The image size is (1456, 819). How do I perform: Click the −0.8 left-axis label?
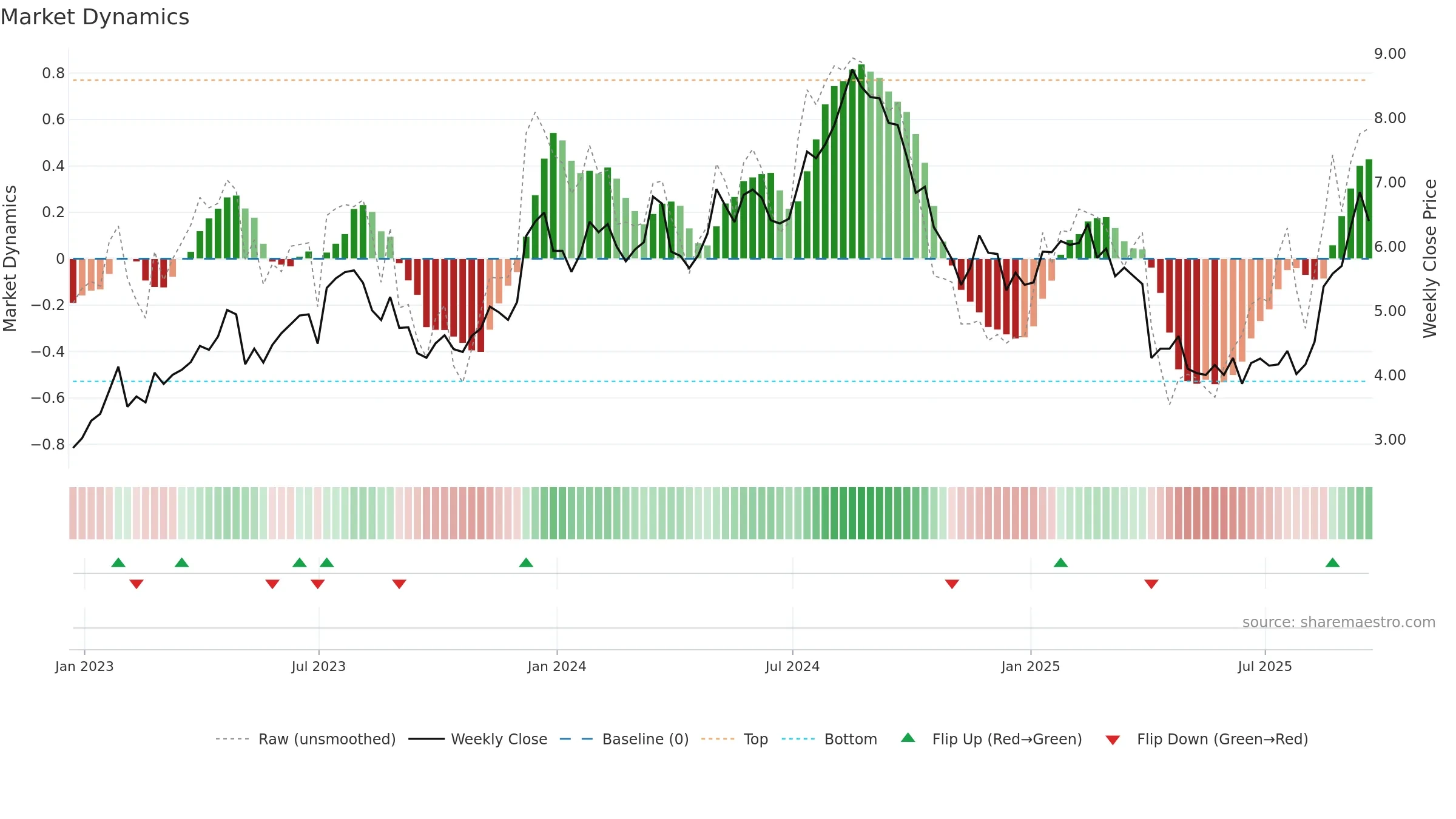pyautogui.click(x=48, y=444)
